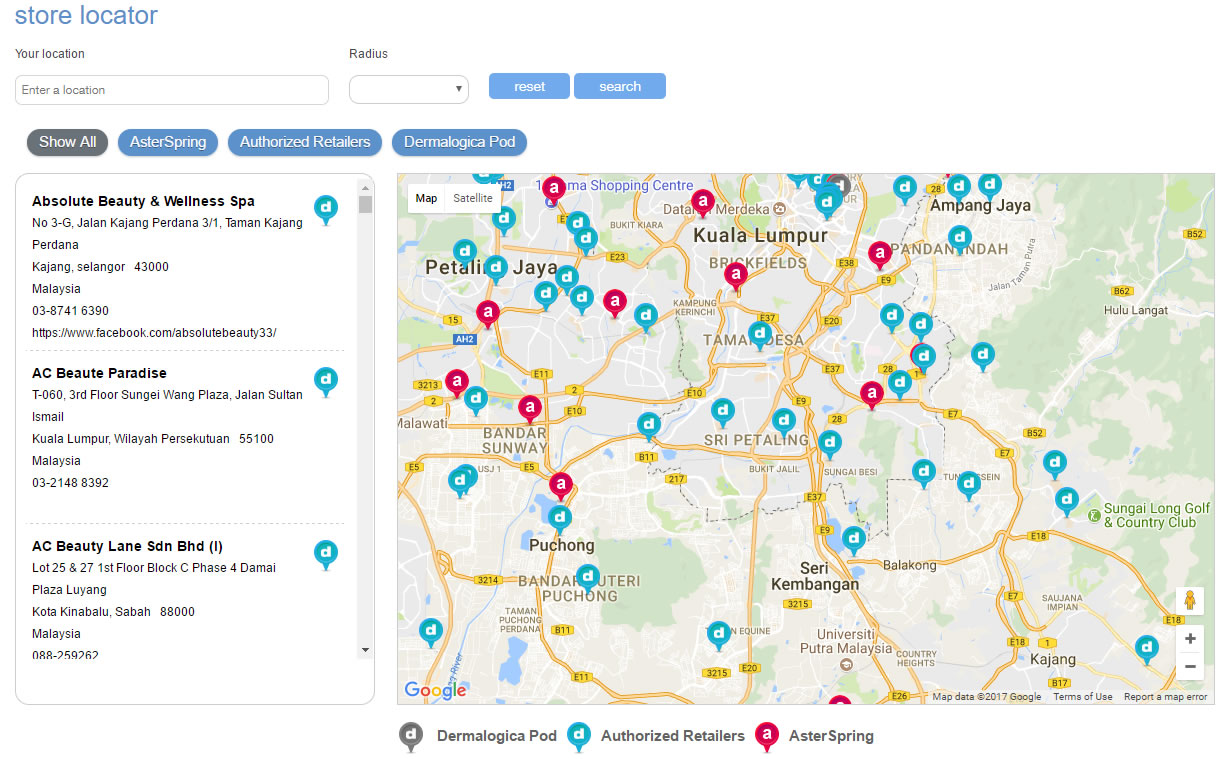
Task: Open the absolutebeauty33 Facebook link
Action: coord(154,333)
